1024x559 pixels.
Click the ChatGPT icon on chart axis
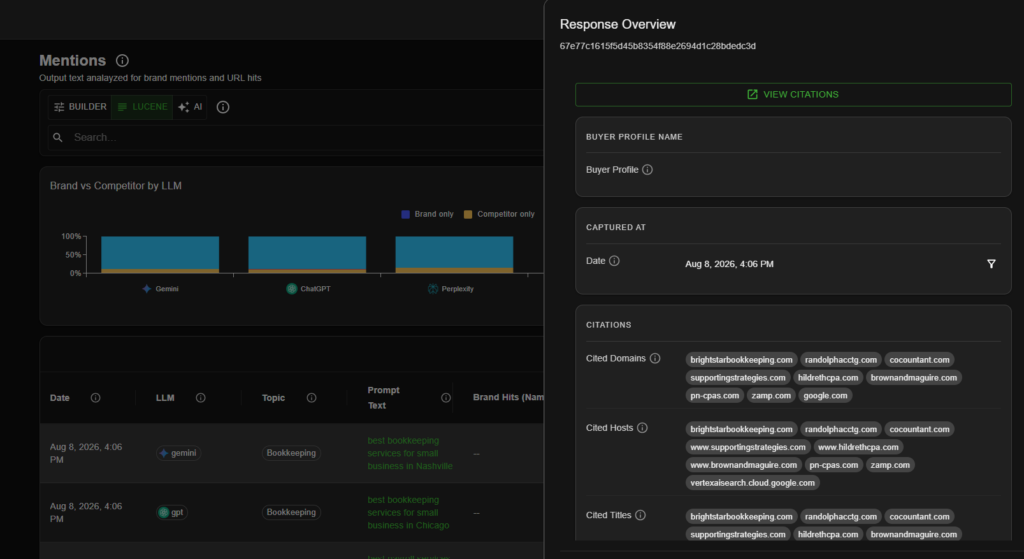(x=292, y=289)
